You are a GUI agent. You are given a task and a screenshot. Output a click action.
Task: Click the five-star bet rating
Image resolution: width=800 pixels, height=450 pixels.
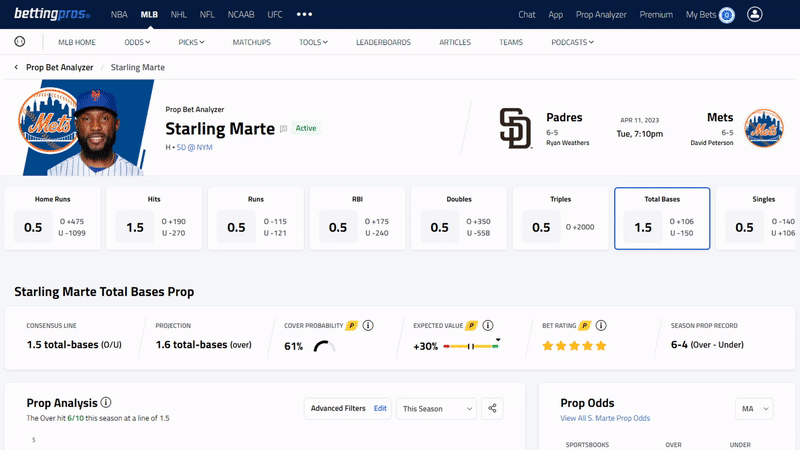click(x=574, y=346)
